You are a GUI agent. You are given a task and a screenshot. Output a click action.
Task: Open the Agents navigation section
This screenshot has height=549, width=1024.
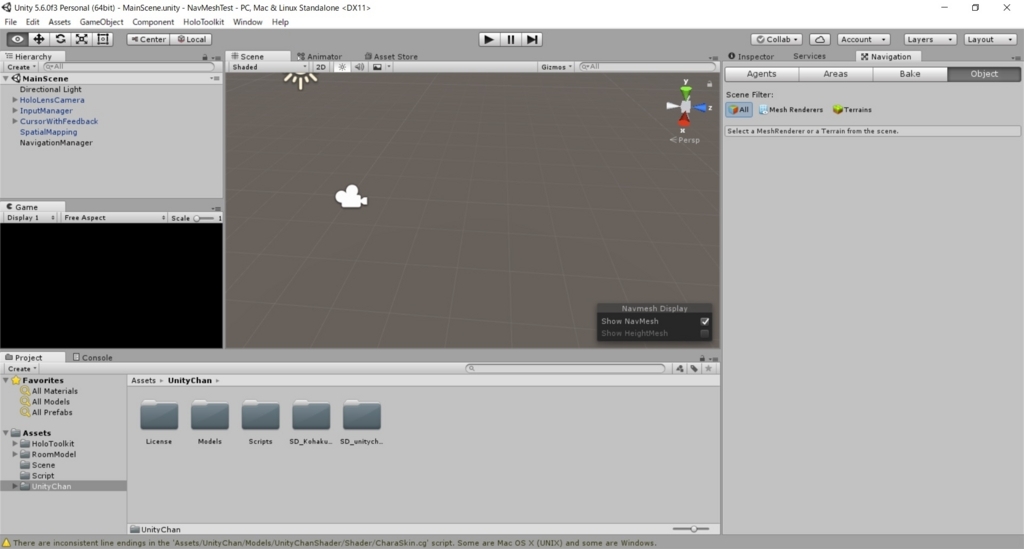761,74
